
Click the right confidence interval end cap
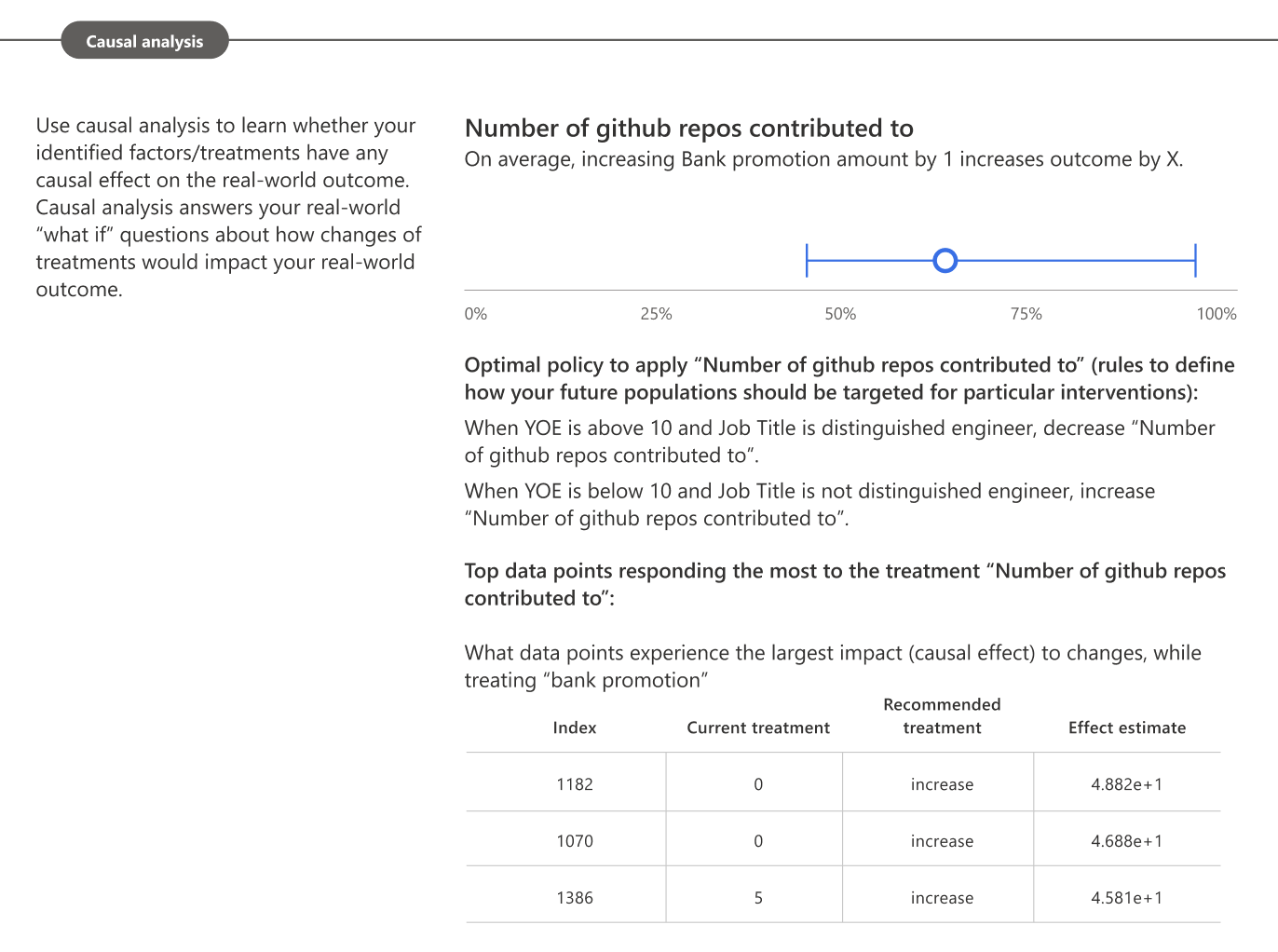point(1195,261)
